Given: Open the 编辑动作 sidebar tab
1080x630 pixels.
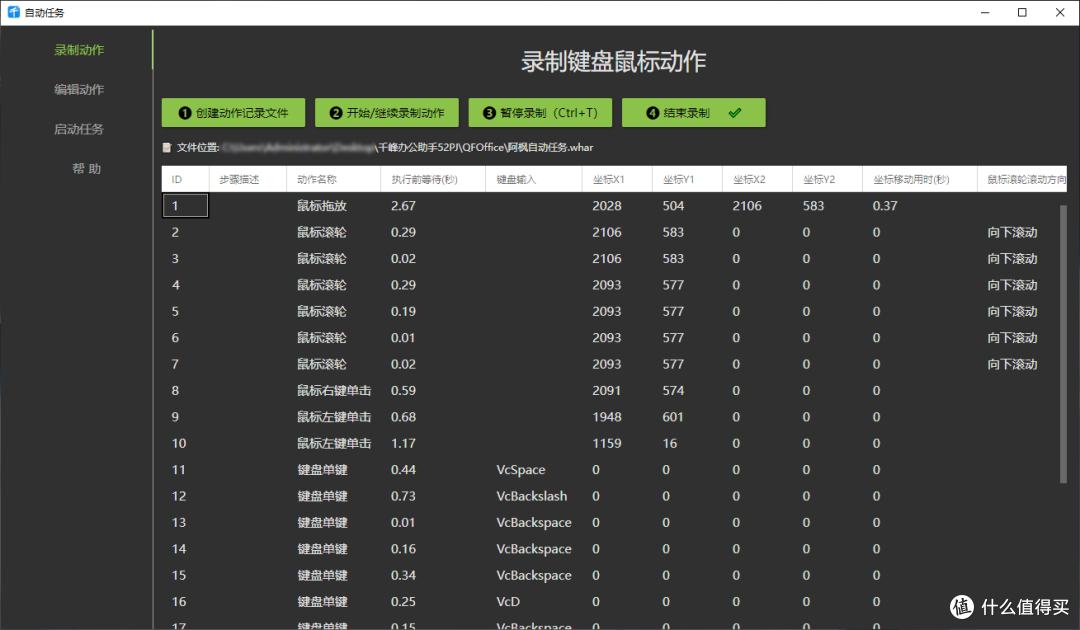Looking at the screenshot, I should [x=79, y=90].
